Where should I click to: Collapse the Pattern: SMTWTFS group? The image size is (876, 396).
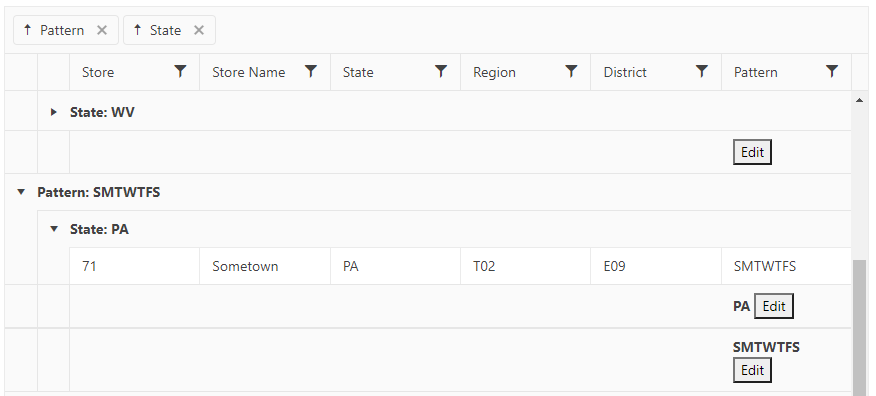coord(21,192)
